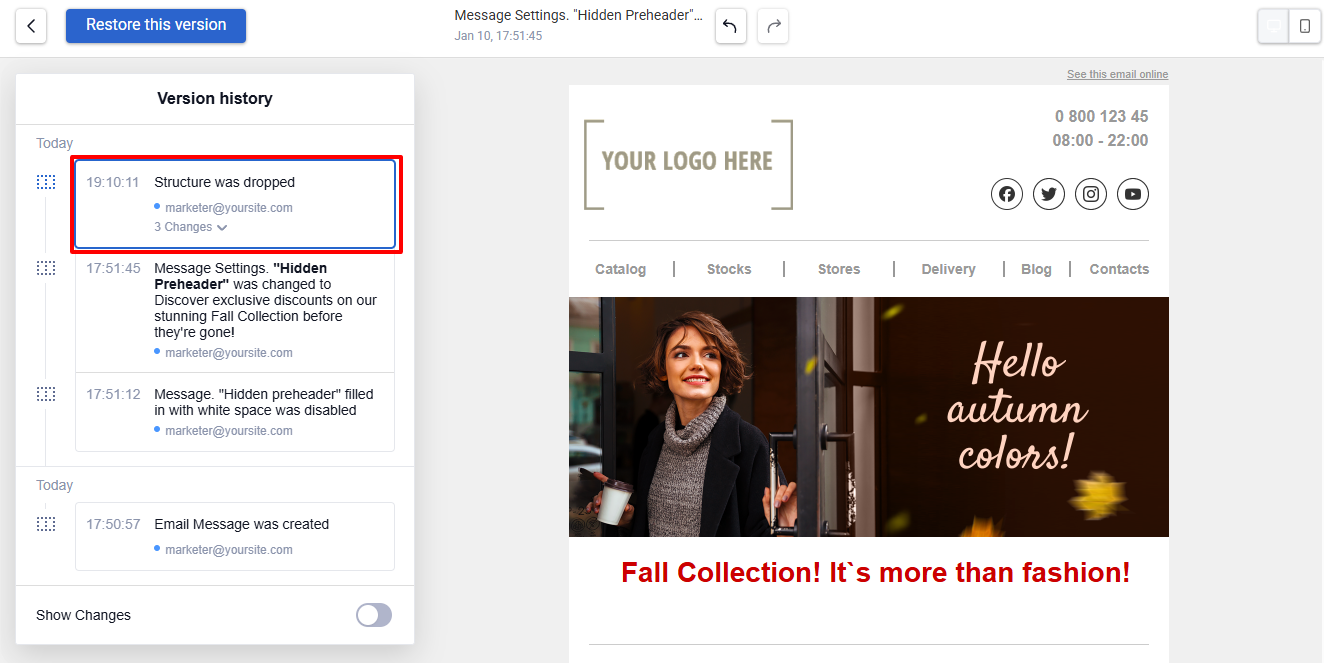Switch to desktop preview mode
The height and width of the screenshot is (663, 1324).
click(1274, 26)
